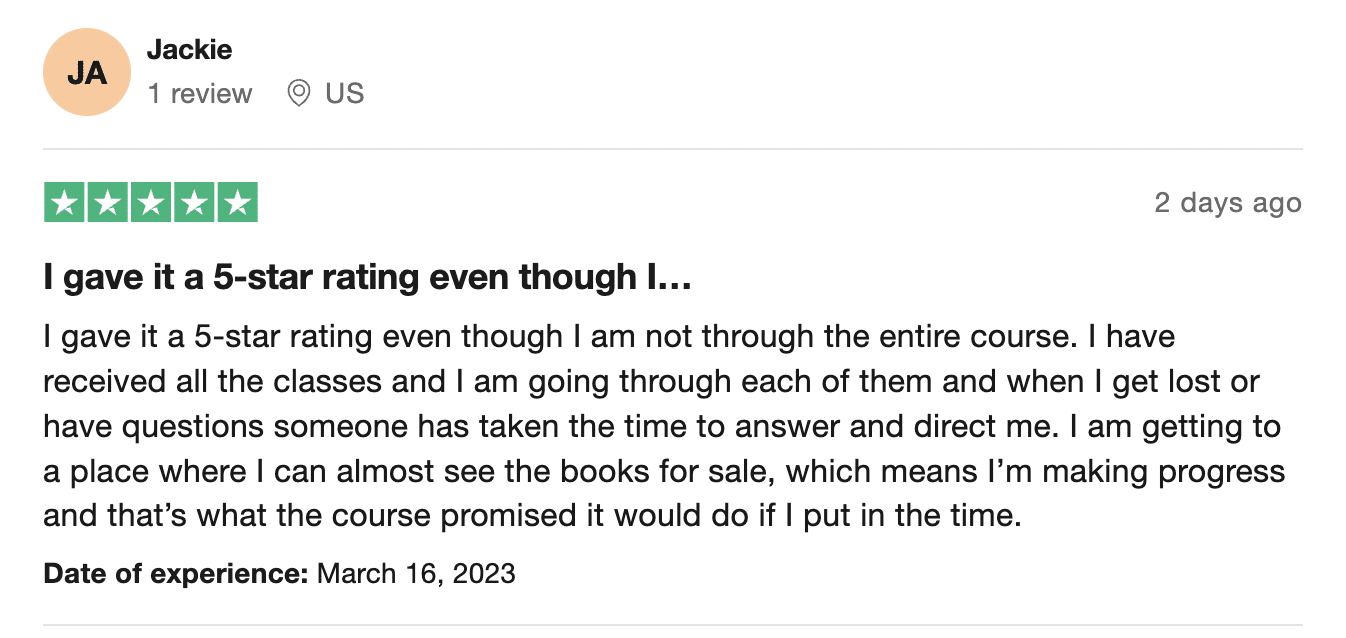Open the JA reviewer avatar
The height and width of the screenshot is (638, 1346).
87,72
